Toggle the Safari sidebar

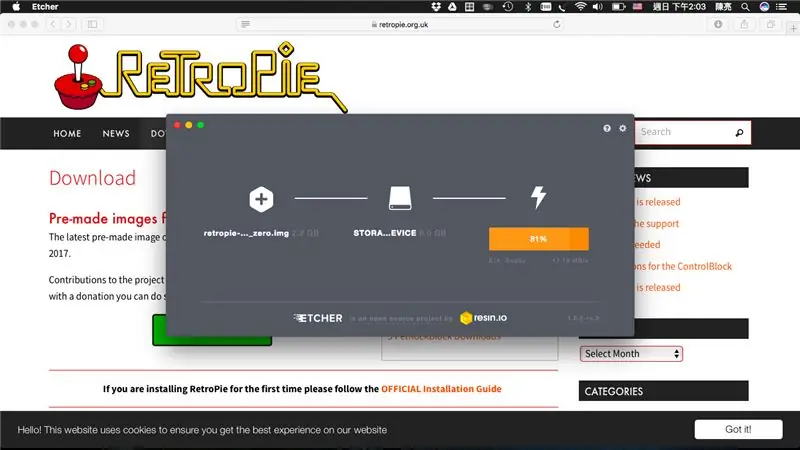tap(92, 24)
